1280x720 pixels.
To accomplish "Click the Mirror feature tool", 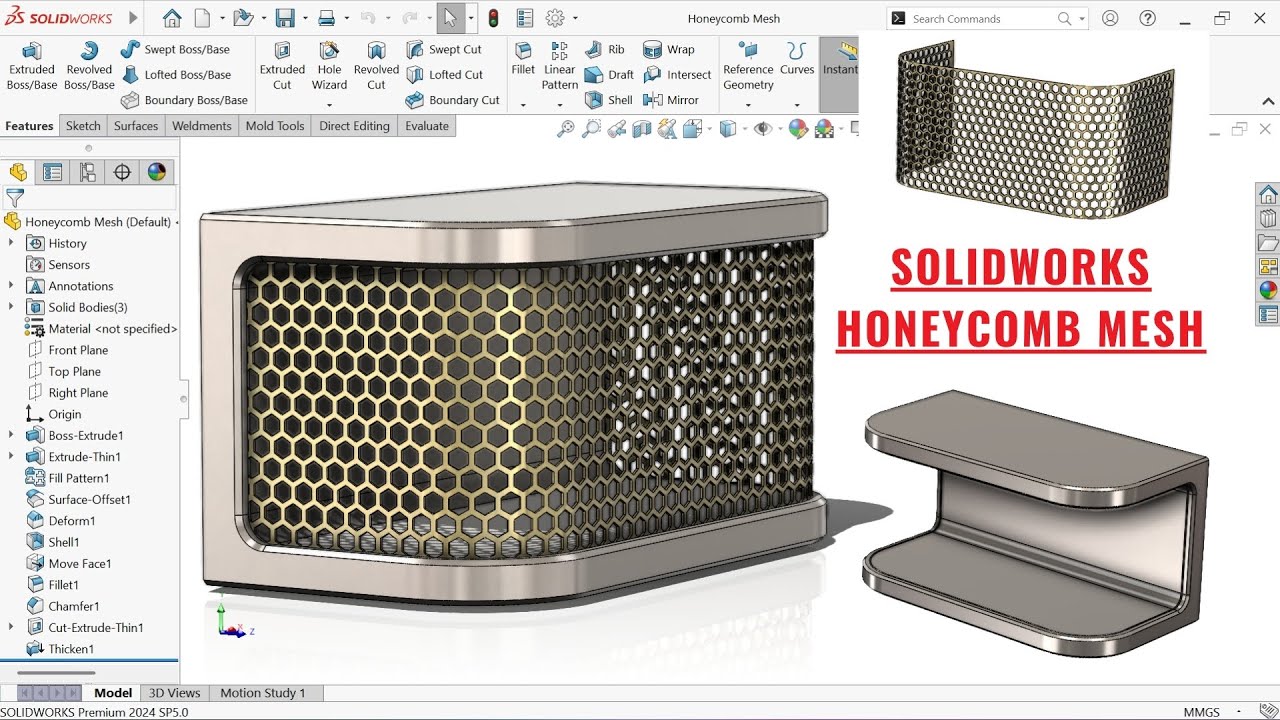I will pyautogui.click(x=671, y=100).
